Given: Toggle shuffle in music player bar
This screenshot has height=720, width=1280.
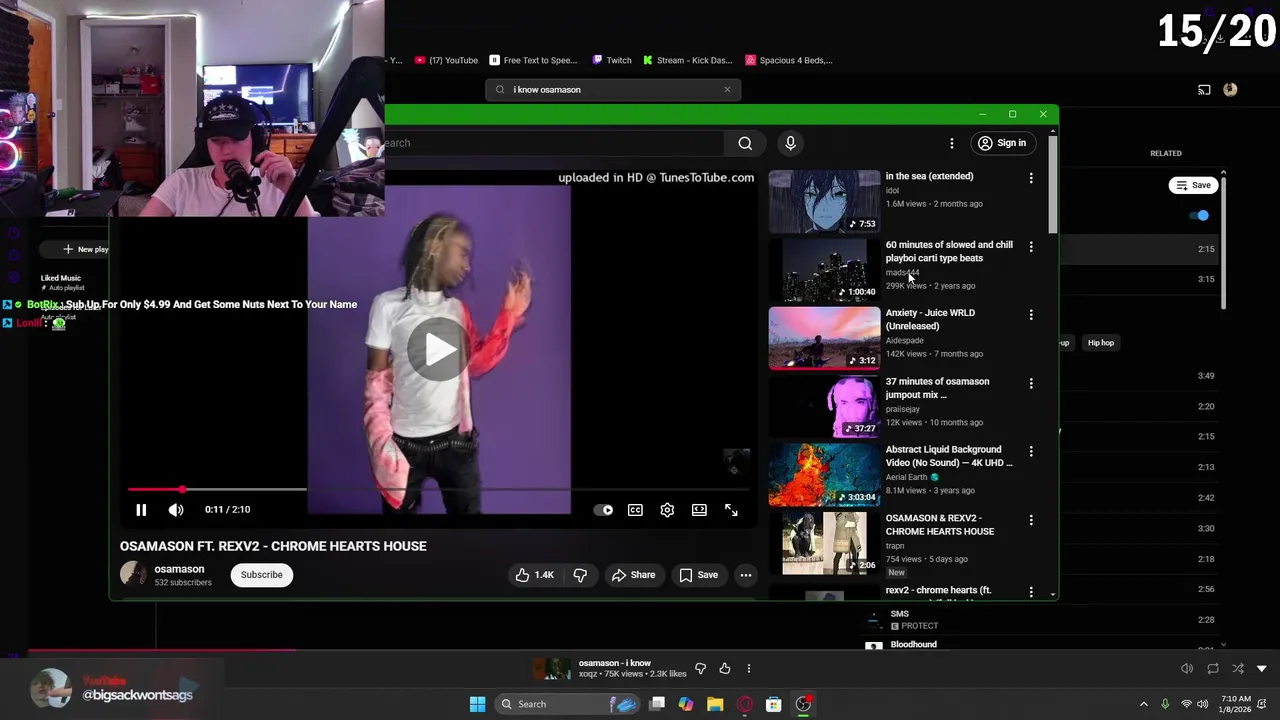Looking at the screenshot, I should pos(1238,668).
